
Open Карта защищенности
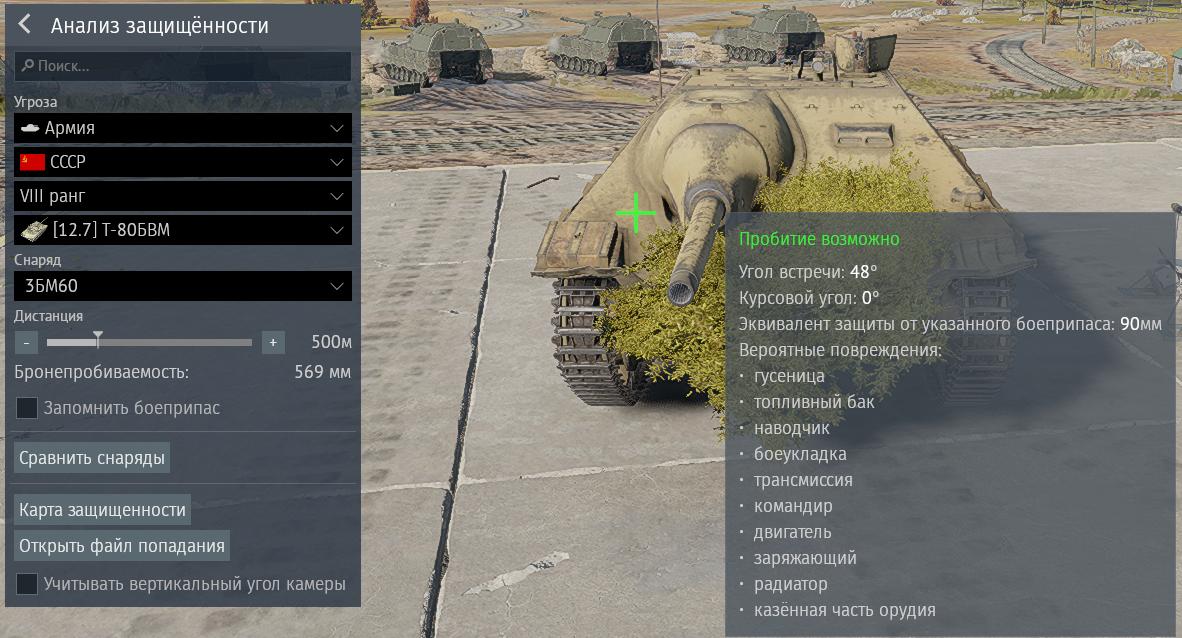pos(103,510)
